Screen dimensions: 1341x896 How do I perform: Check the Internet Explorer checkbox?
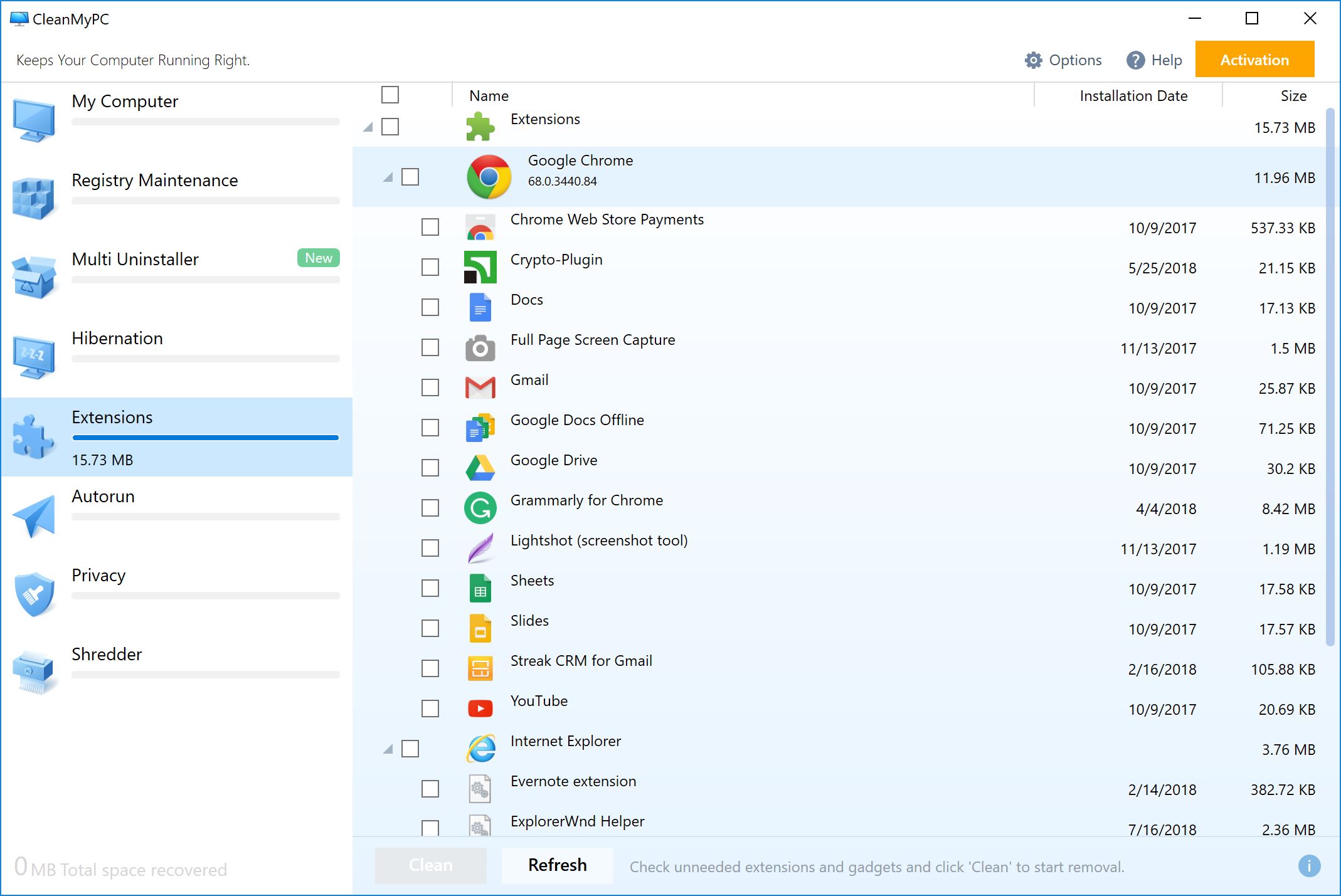click(x=410, y=749)
